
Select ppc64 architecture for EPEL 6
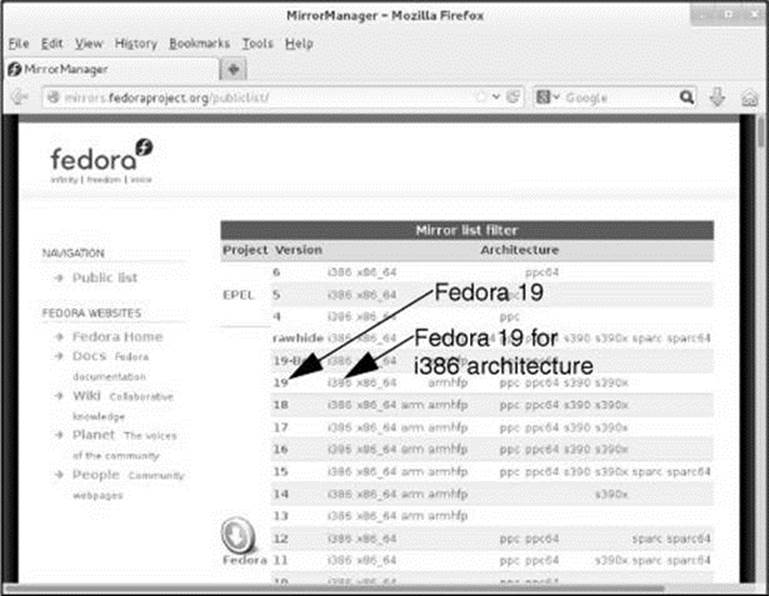click(x=542, y=273)
